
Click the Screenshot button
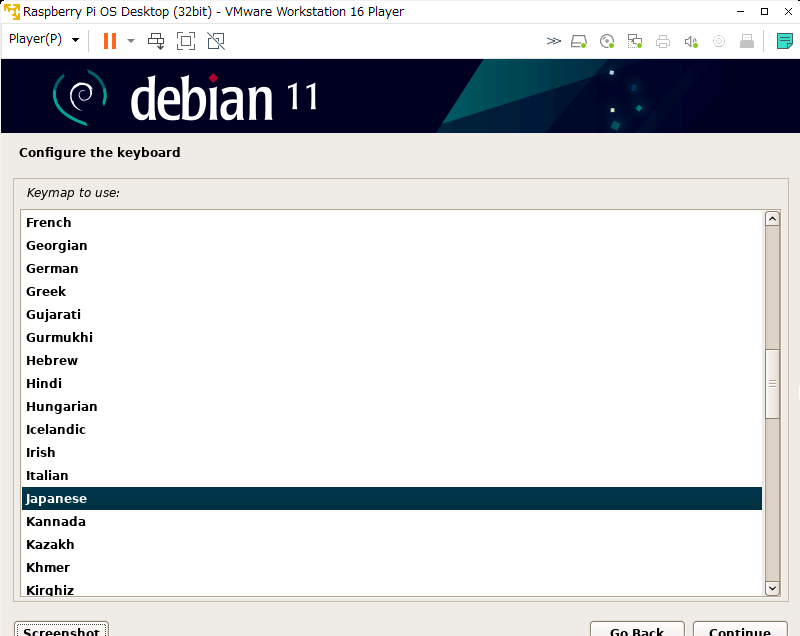coord(61,629)
